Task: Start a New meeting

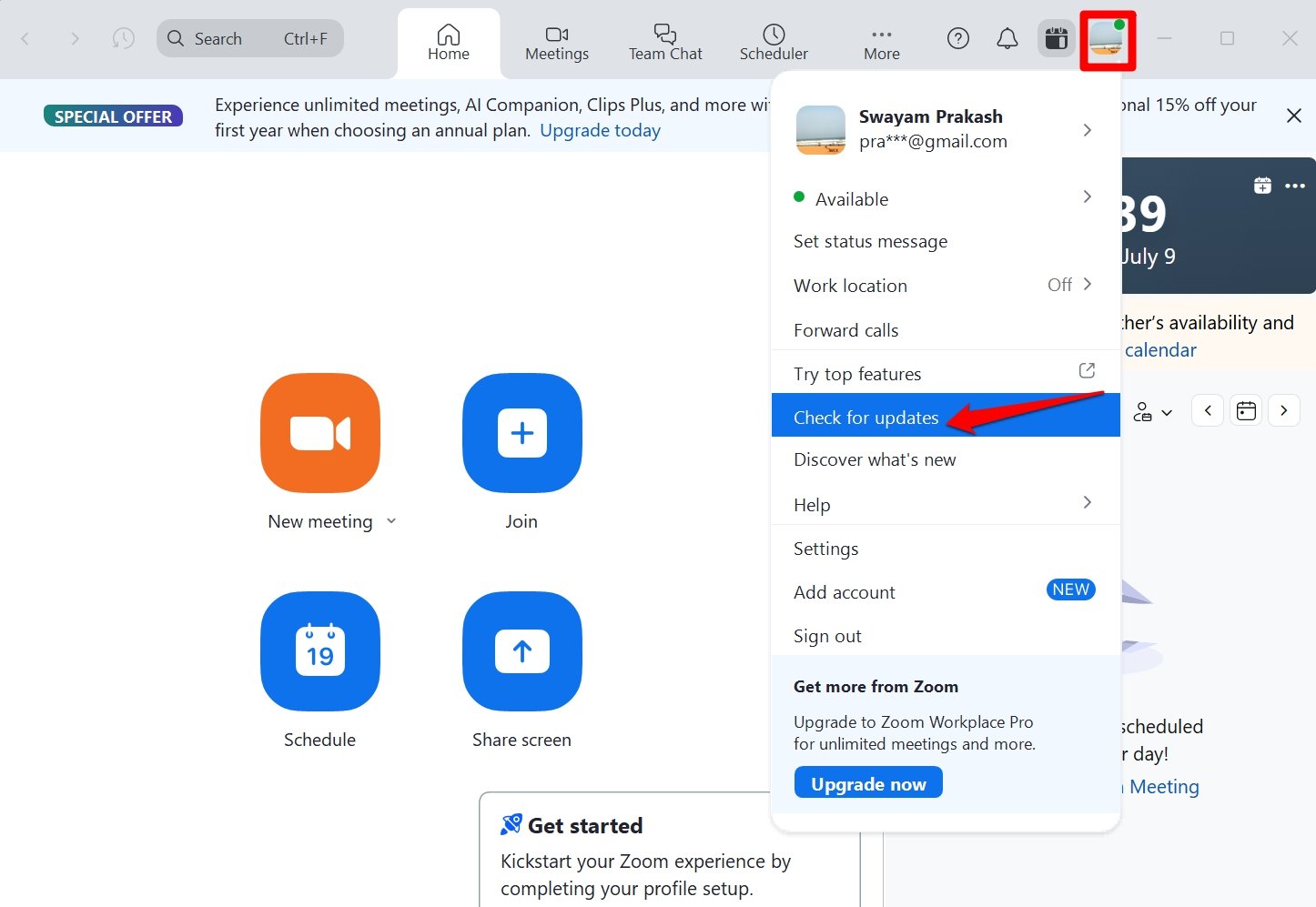Action: tap(320, 433)
